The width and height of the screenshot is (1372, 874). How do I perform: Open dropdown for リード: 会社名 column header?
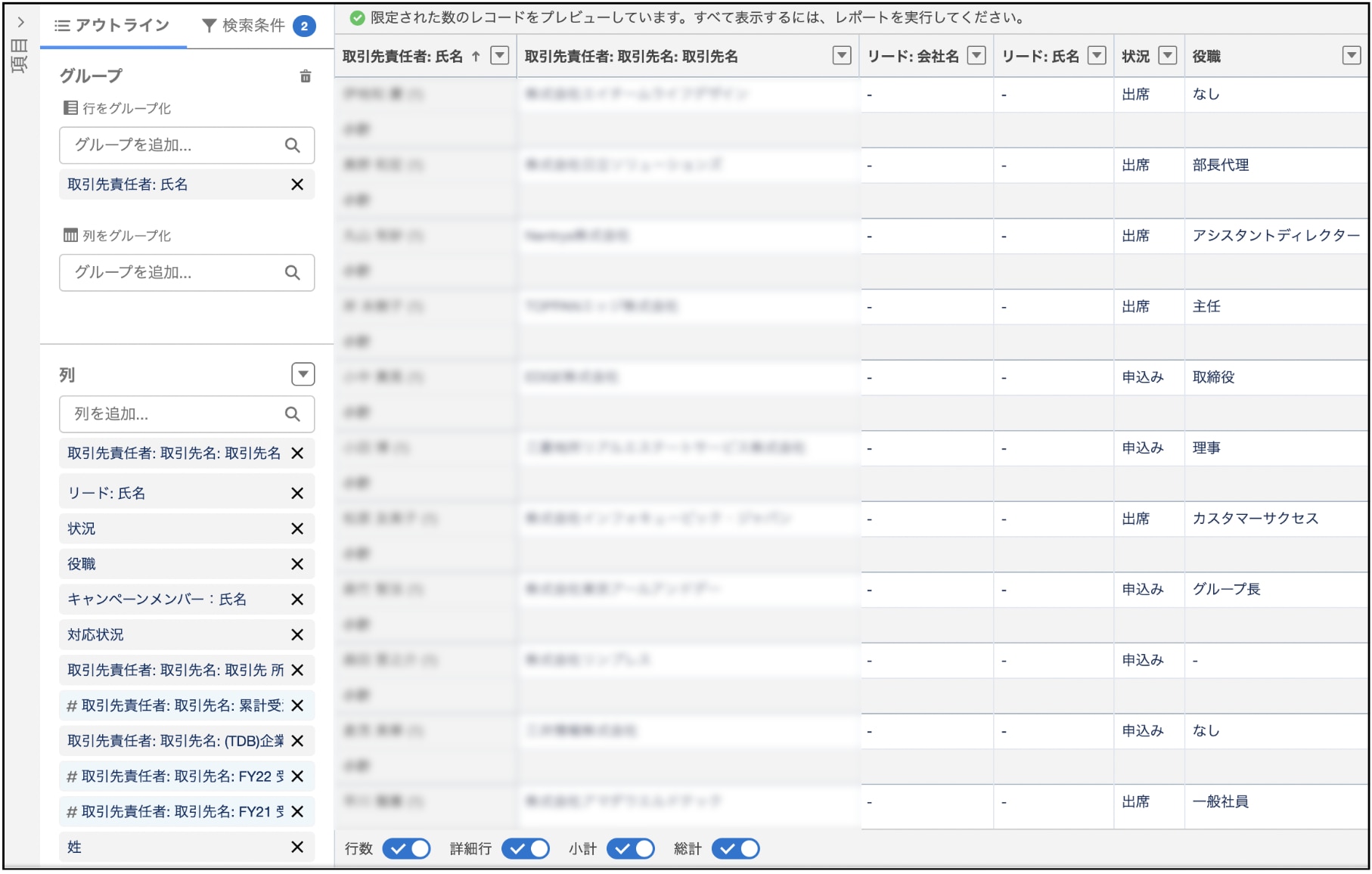(977, 55)
